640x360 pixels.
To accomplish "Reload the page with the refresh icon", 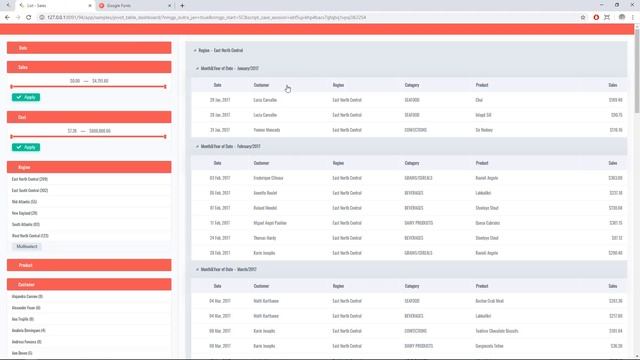I will point(29,18).
